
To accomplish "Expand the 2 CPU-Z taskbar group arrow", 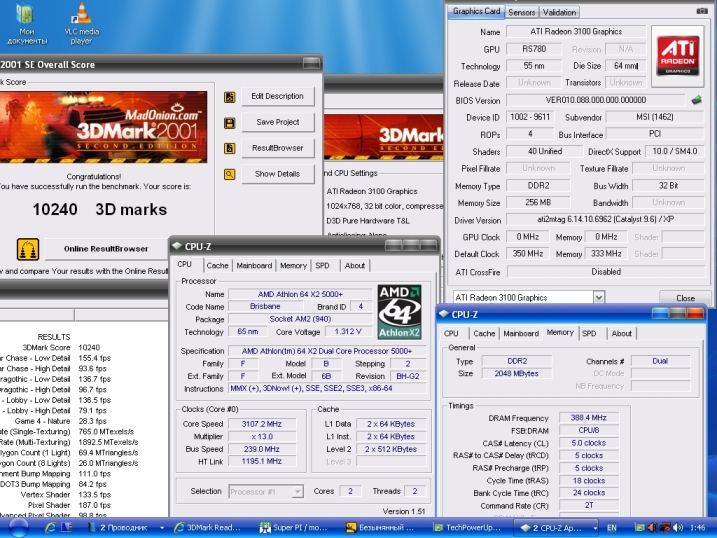I will tap(595, 528).
